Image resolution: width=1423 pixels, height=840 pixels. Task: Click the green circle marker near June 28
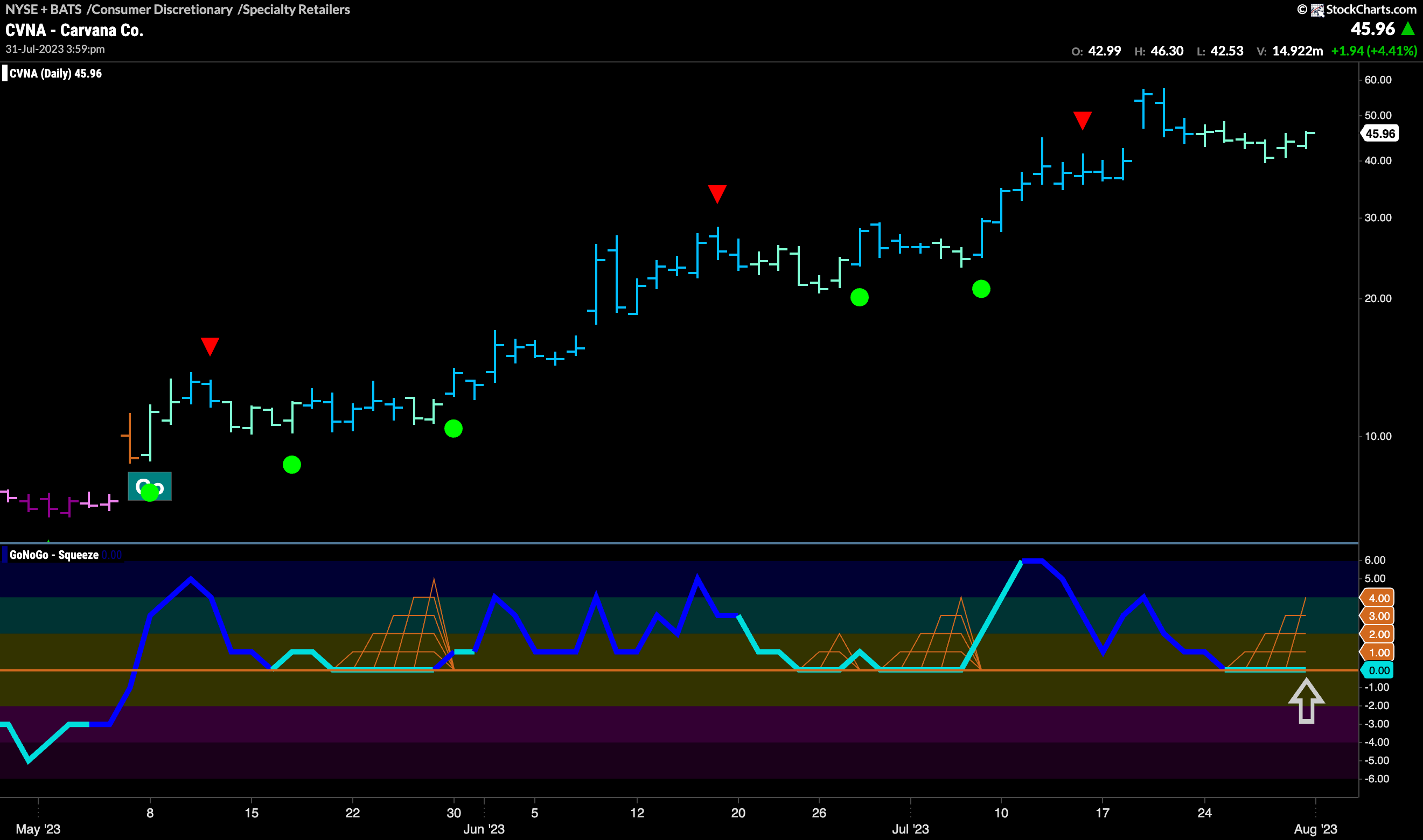(859, 297)
